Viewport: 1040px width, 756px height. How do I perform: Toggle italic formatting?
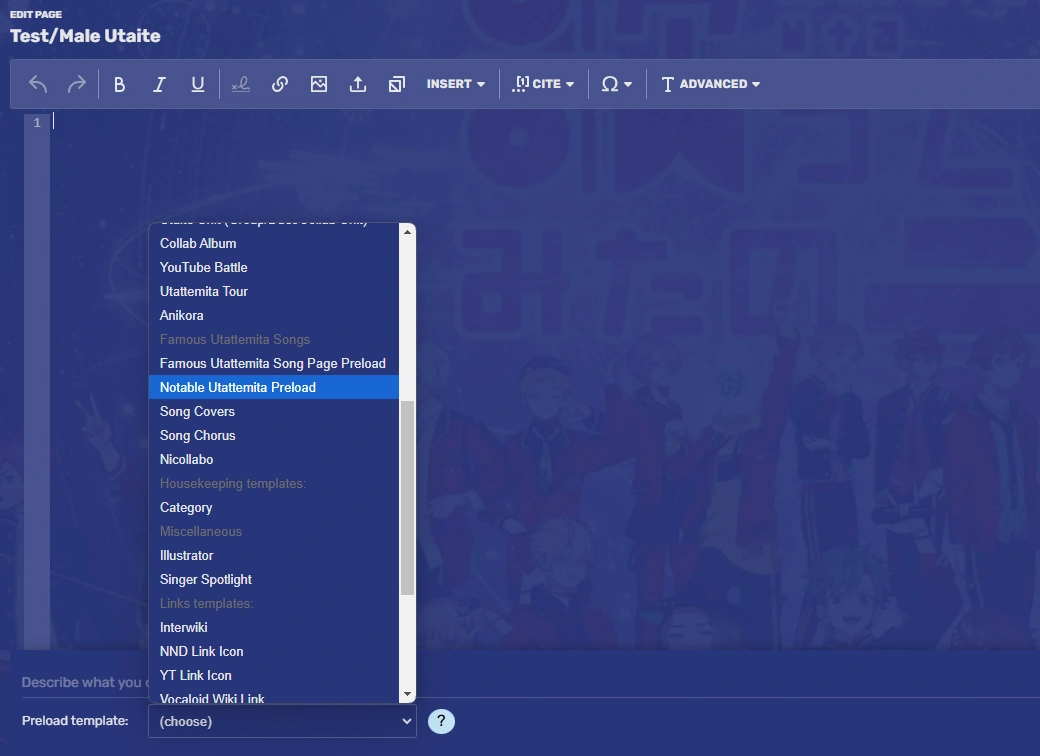[x=159, y=84]
